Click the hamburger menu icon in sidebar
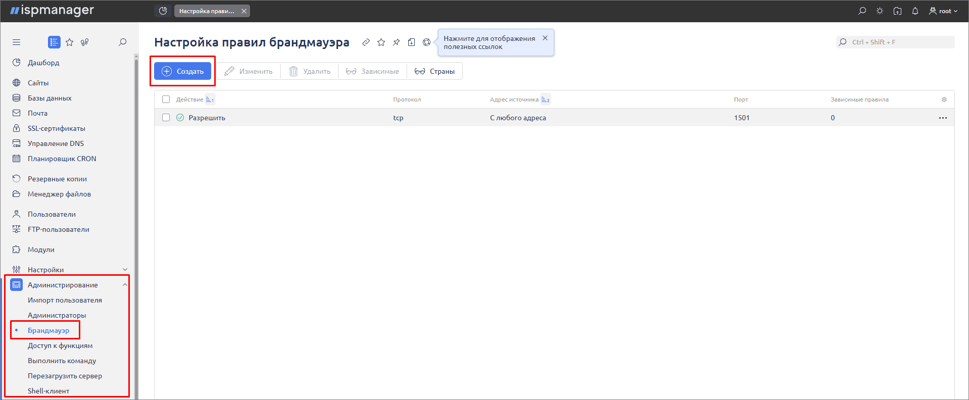The width and height of the screenshot is (969, 400). pos(16,42)
